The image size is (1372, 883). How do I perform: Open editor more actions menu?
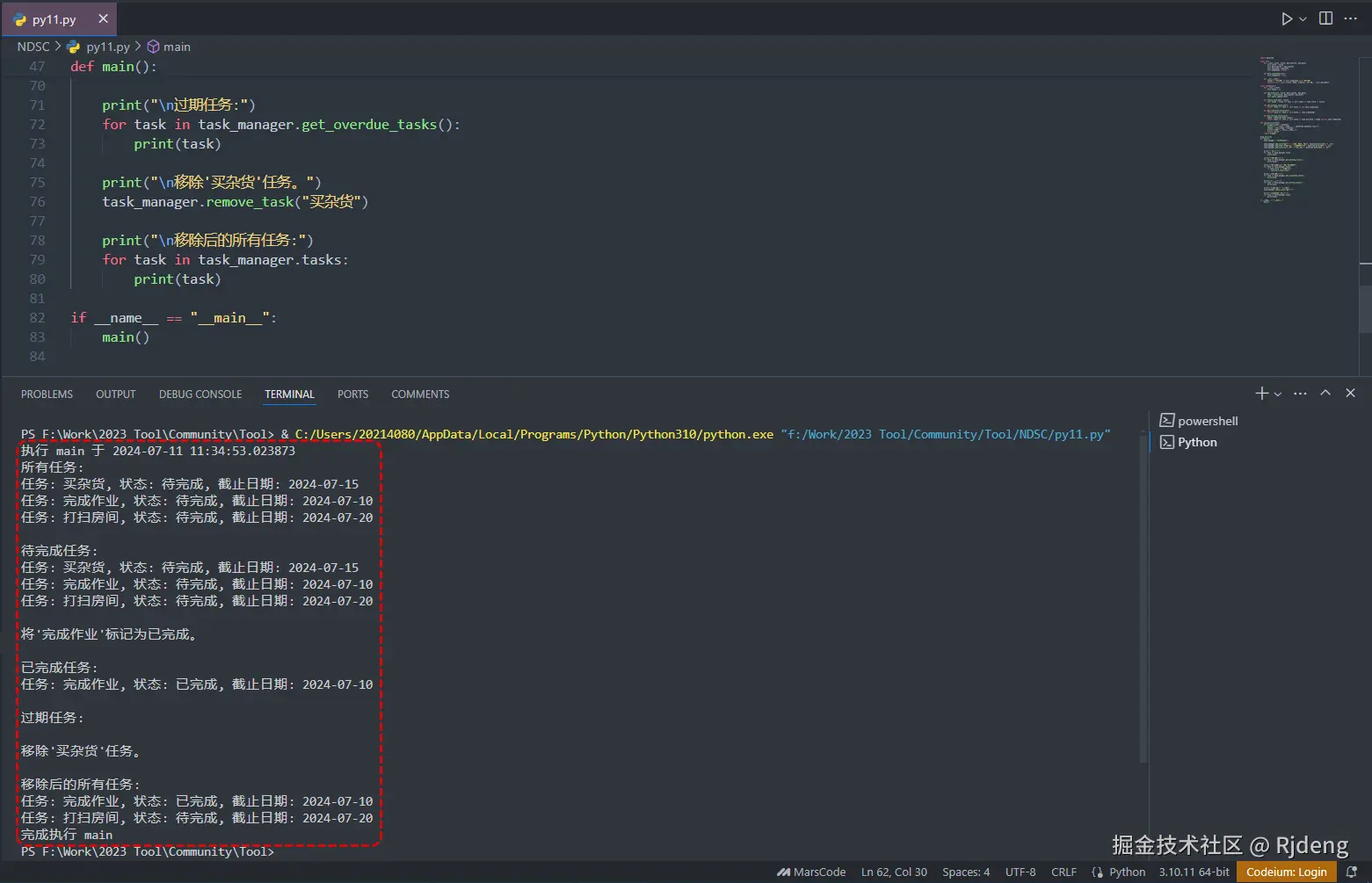click(1351, 18)
